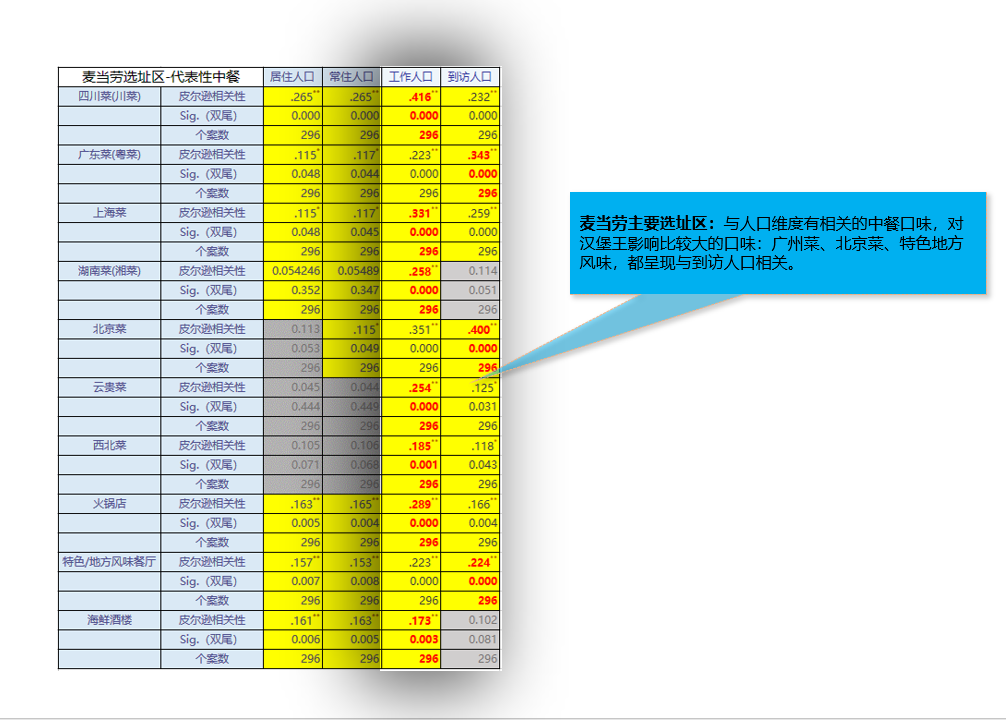1006x720 pixels.
Task: Select the red .289 cell for 火锅店
Action: coord(411,503)
